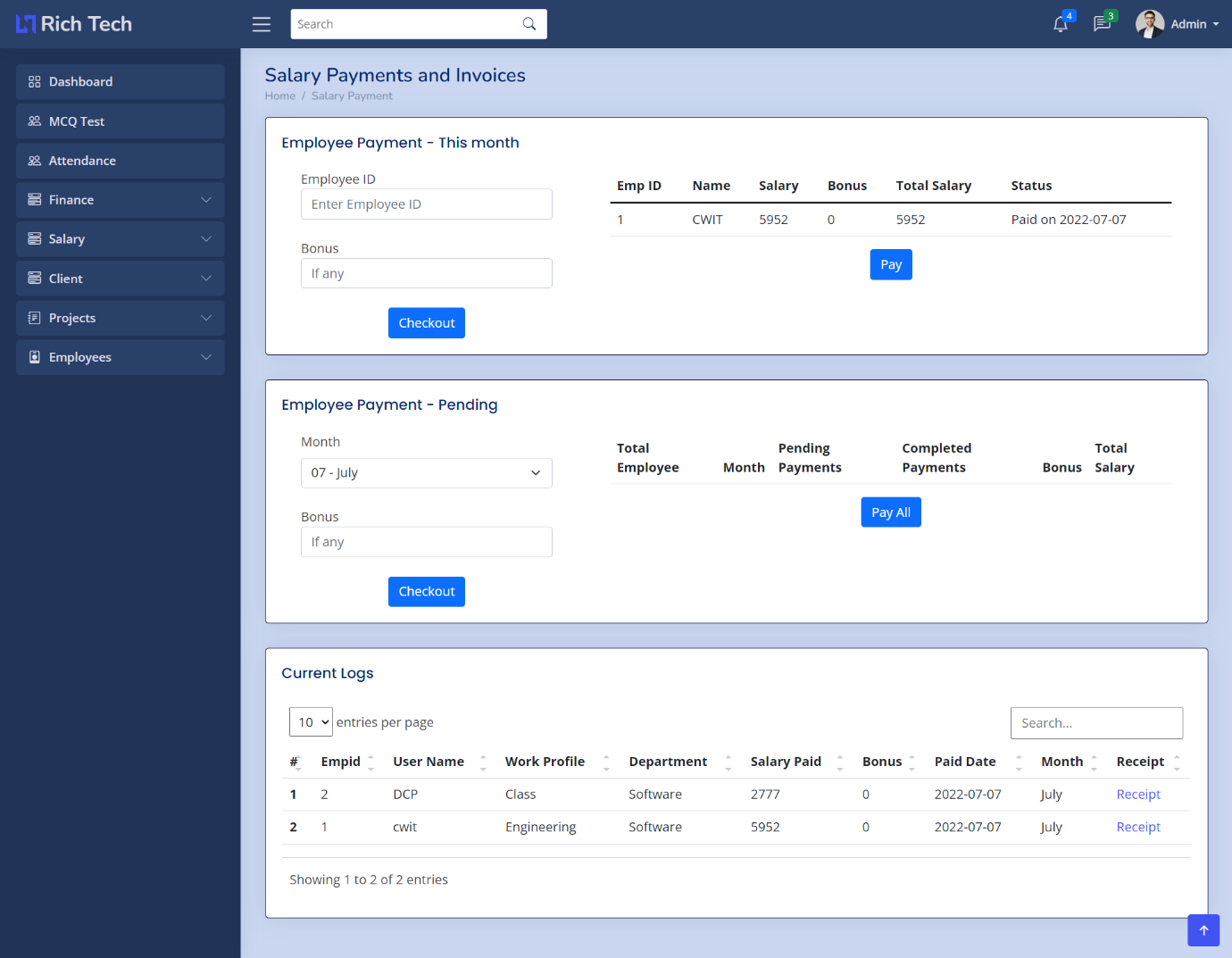This screenshot has height=958, width=1232.
Task: Sort logs by Salary Paid arrows
Action: (840, 762)
